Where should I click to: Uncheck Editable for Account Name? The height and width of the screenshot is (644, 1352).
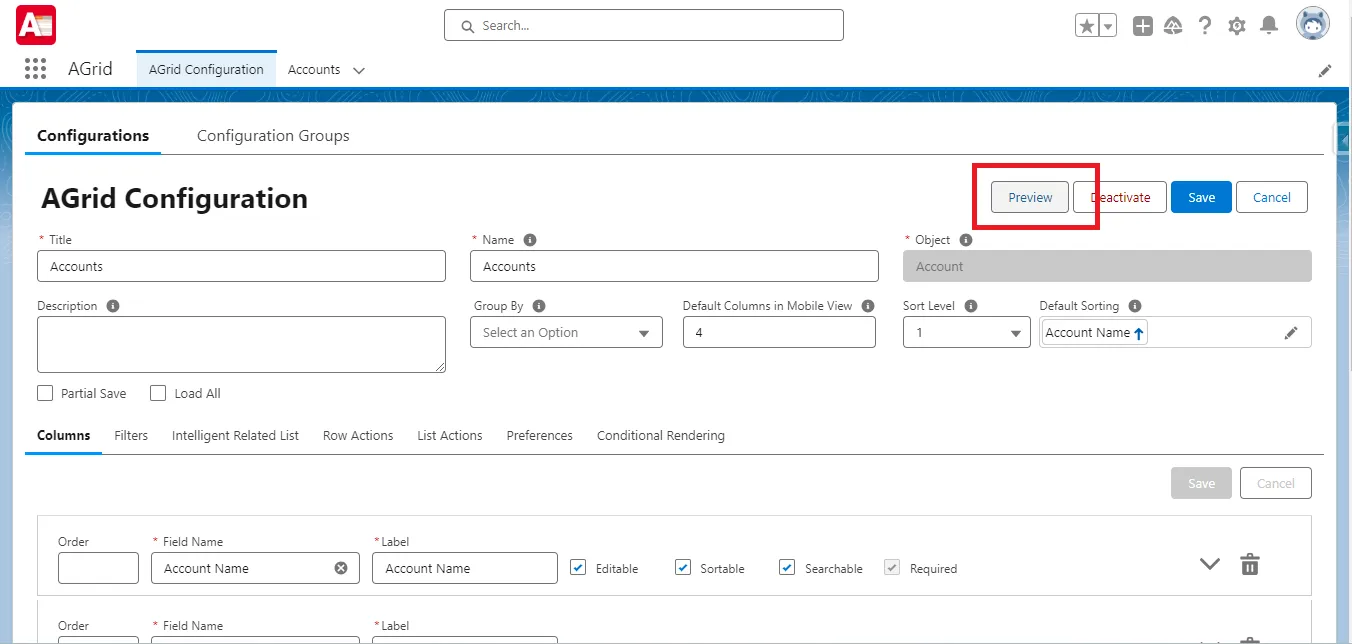(x=578, y=567)
